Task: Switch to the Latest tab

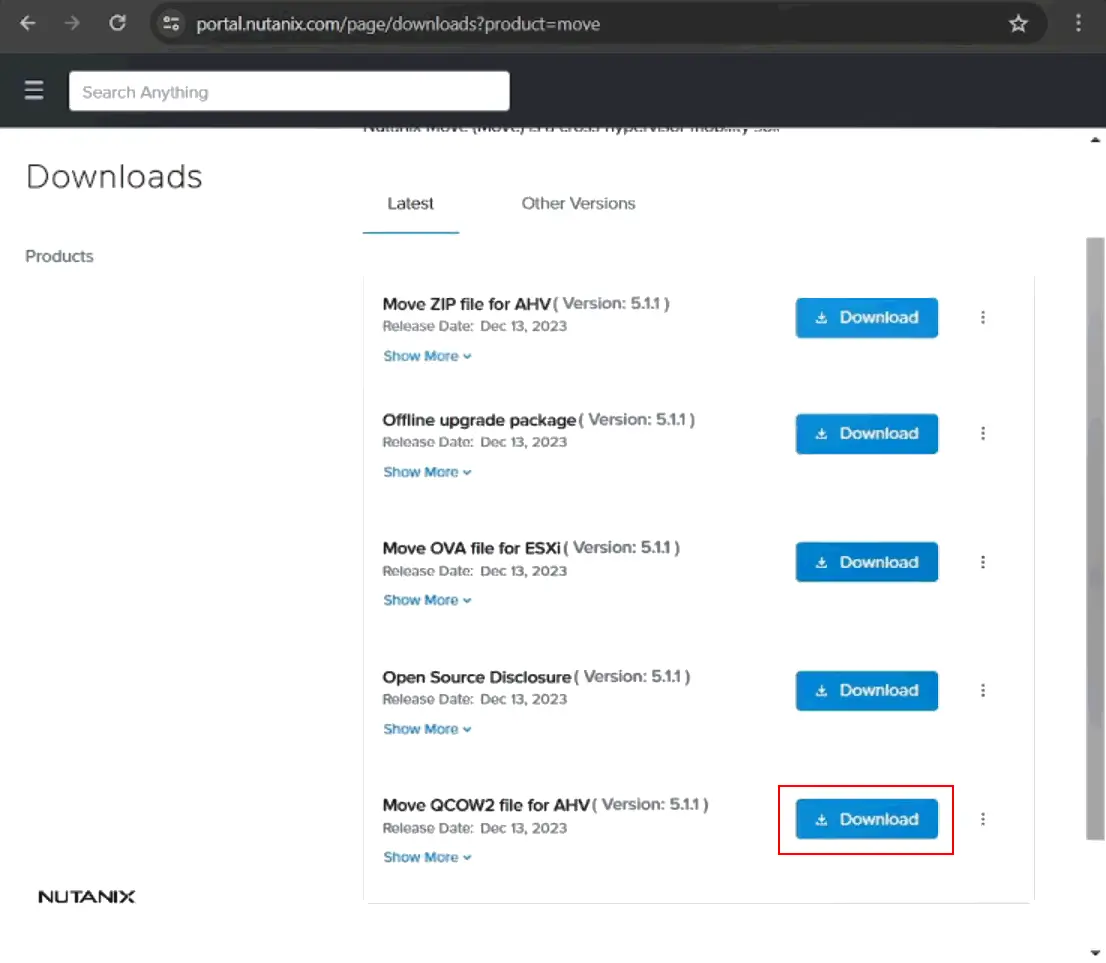Action: (x=411, y=204)
